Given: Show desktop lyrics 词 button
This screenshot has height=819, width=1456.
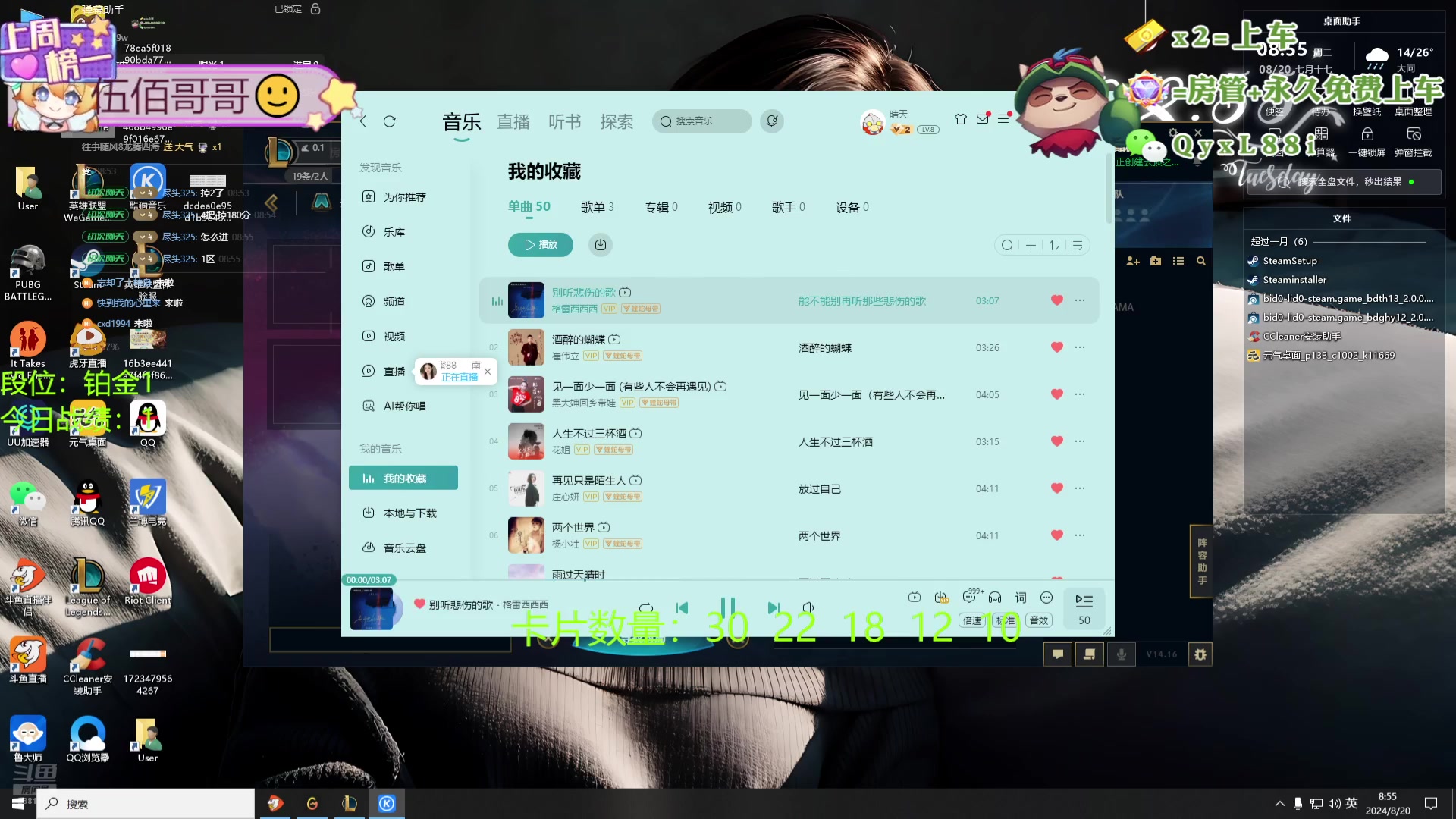Looking at the screenshot, I should 1021,598.
